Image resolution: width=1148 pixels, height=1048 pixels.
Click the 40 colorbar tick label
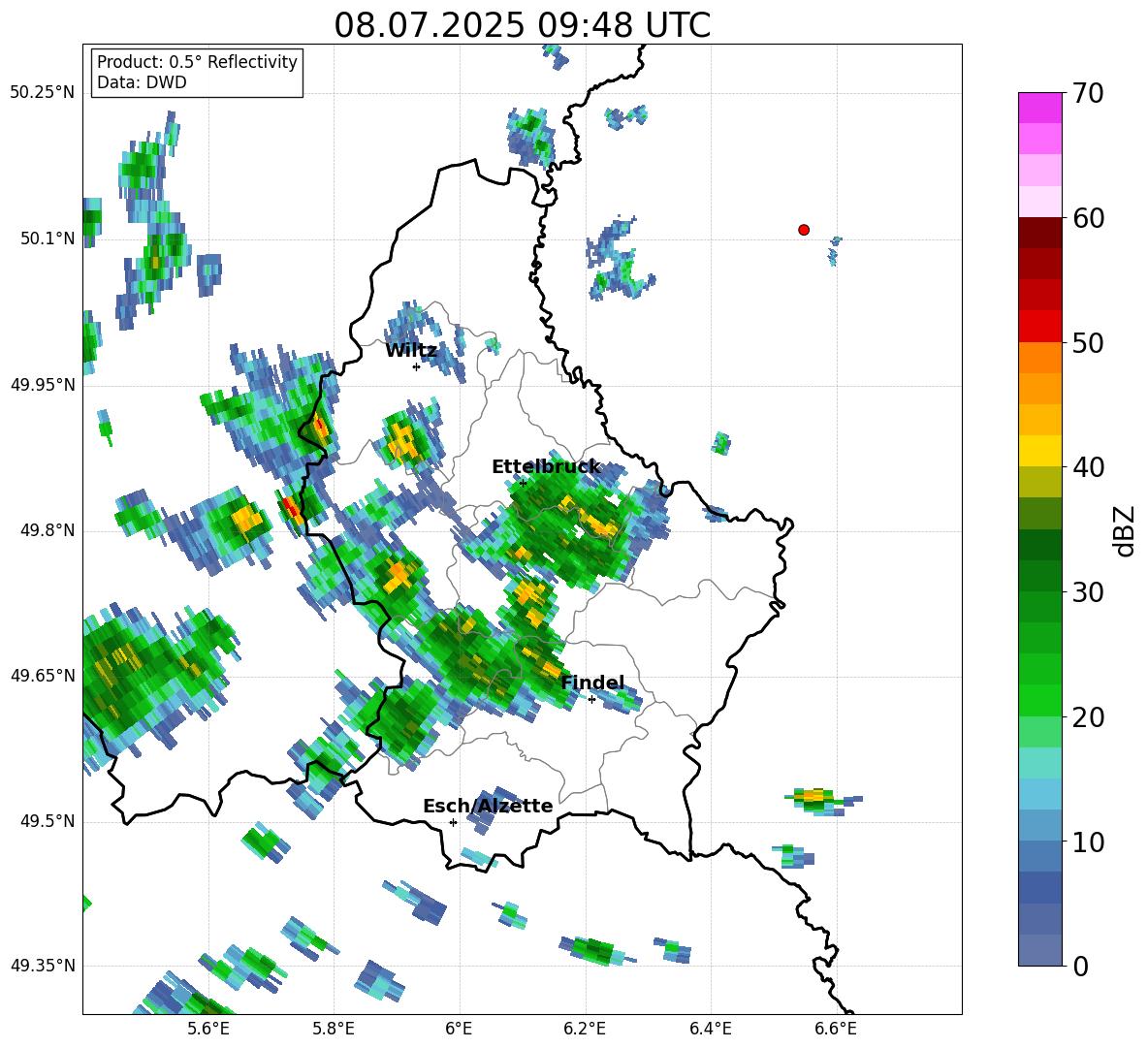point(1087,467)
